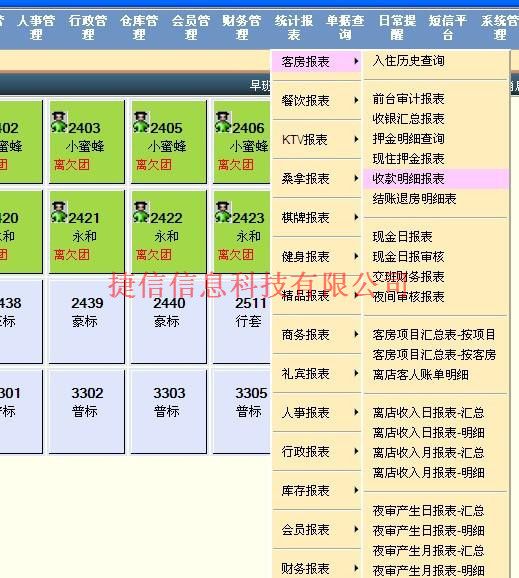Open 夜审产生日报表-汇总 entry
The height and width of the screenshot is (578, 519).
click(428, 511)
